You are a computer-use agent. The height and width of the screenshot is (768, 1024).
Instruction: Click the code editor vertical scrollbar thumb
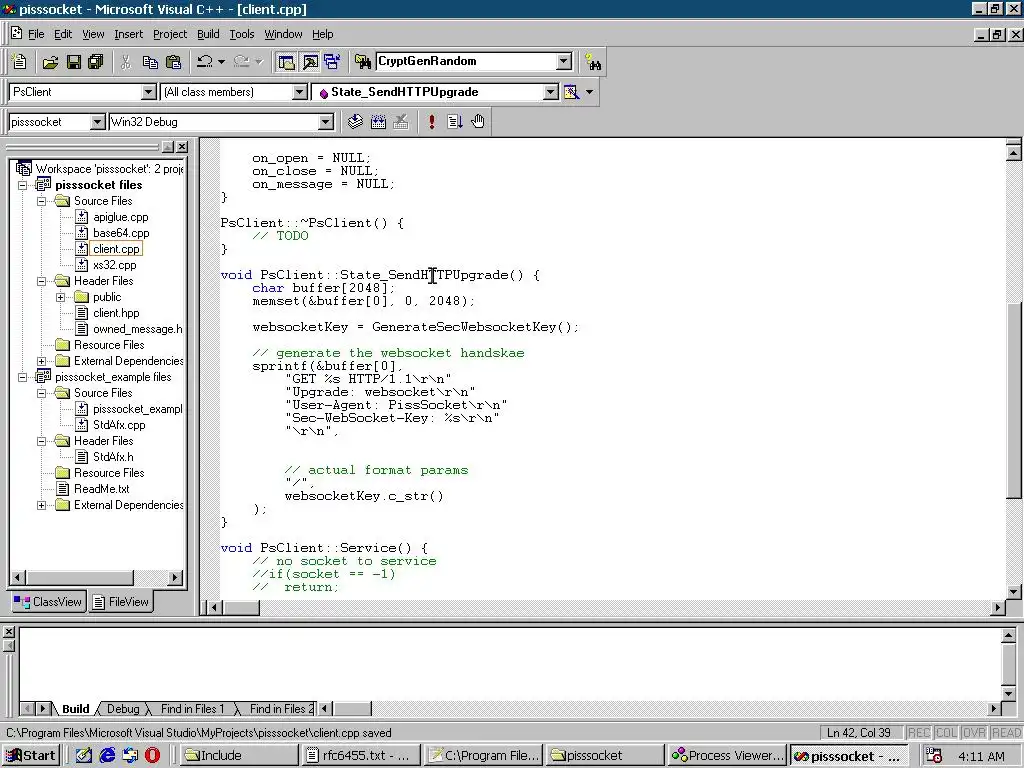[x=1013, y=401]
